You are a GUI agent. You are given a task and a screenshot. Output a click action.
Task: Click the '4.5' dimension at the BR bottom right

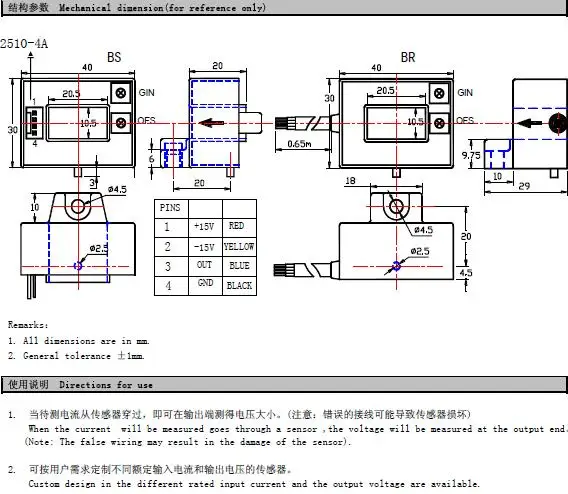[x=466, y=272]
